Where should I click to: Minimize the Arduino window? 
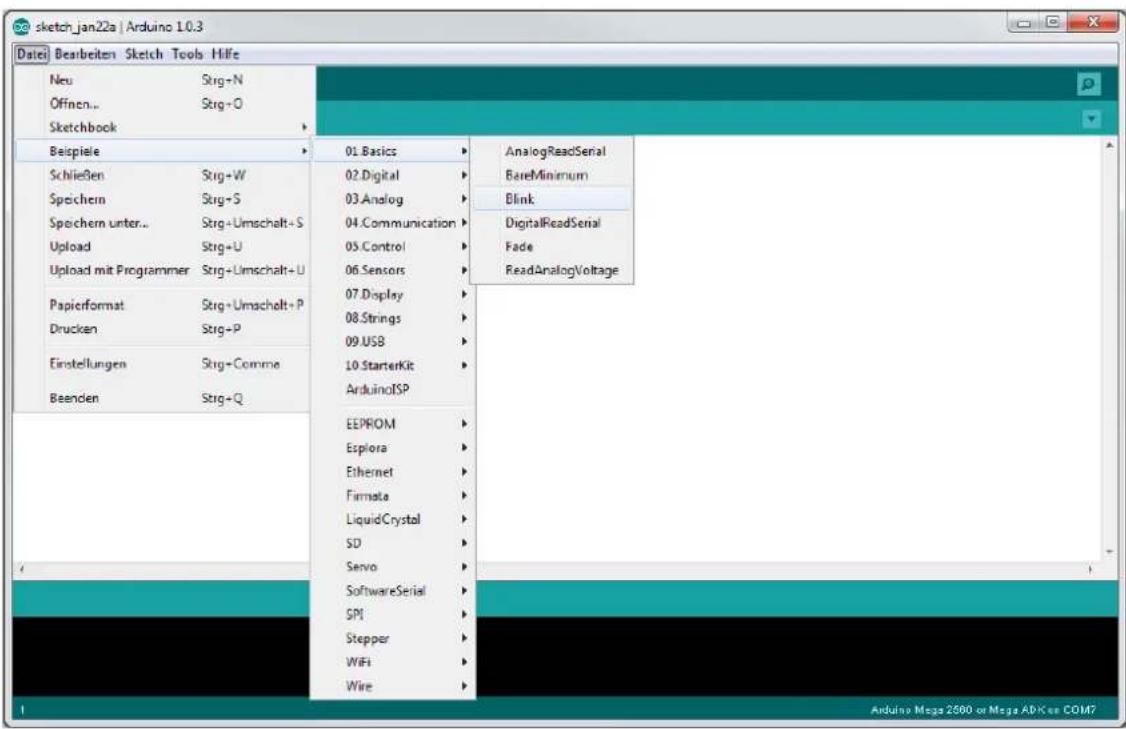[1024, 24]
